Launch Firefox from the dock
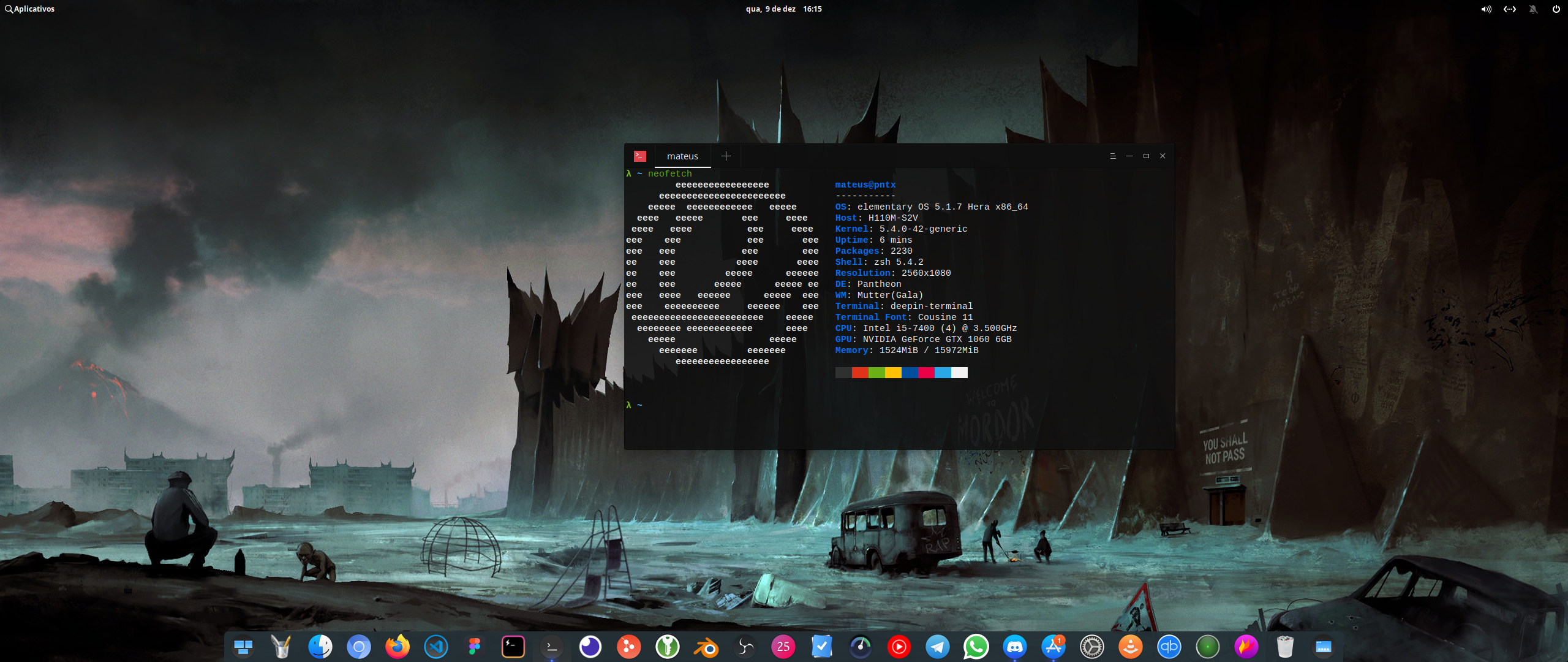This screenshot has width=1568, height=662. [398, 647]
